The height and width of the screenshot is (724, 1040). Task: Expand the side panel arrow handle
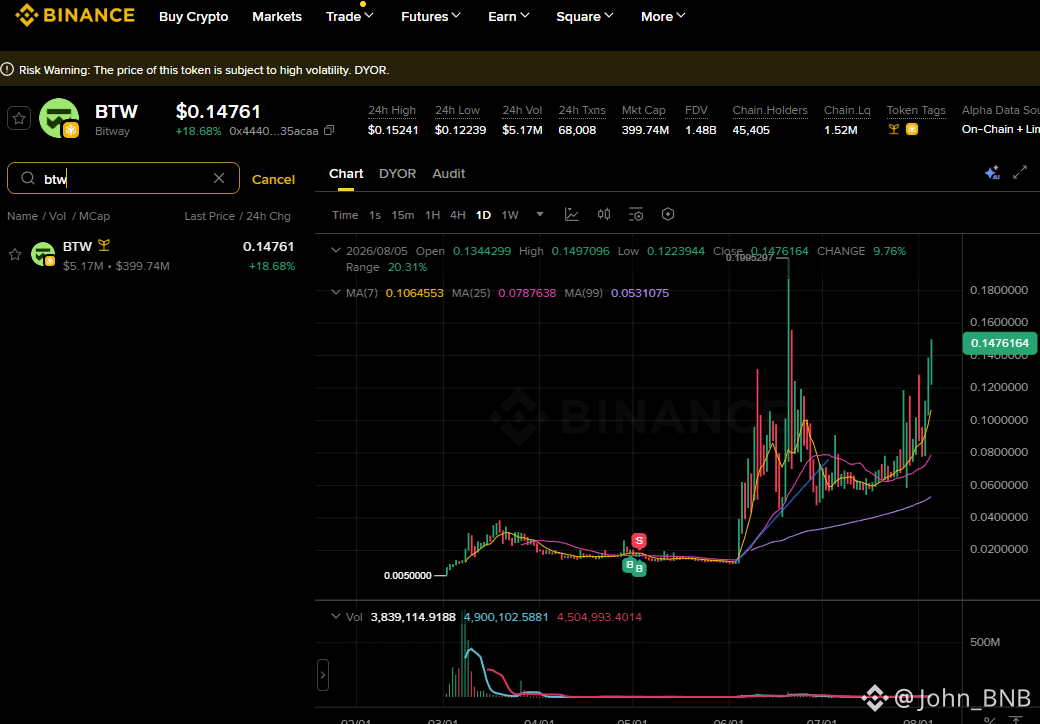point(322,675)
